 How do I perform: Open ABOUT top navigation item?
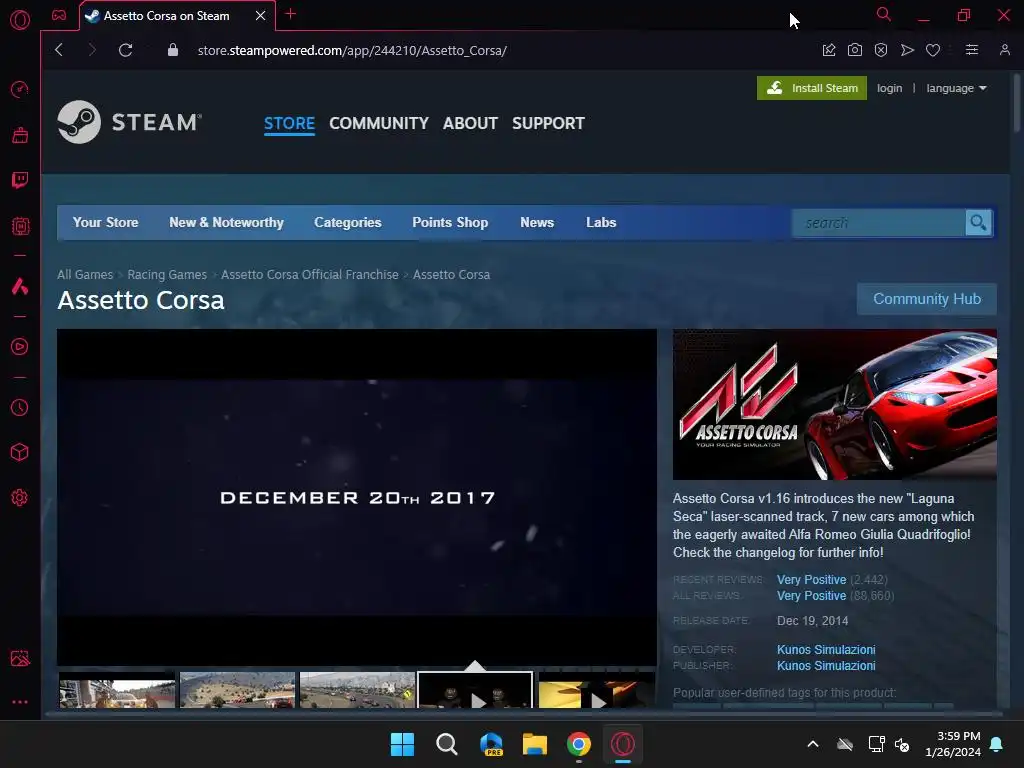[470, 123]
